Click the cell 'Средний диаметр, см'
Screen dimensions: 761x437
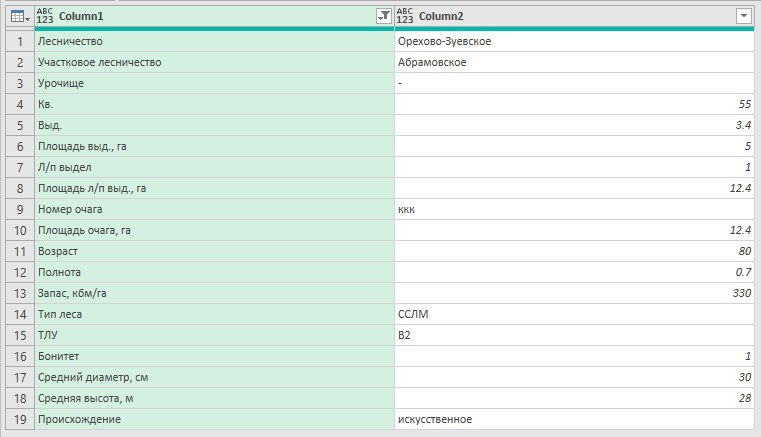pos(215,377)
